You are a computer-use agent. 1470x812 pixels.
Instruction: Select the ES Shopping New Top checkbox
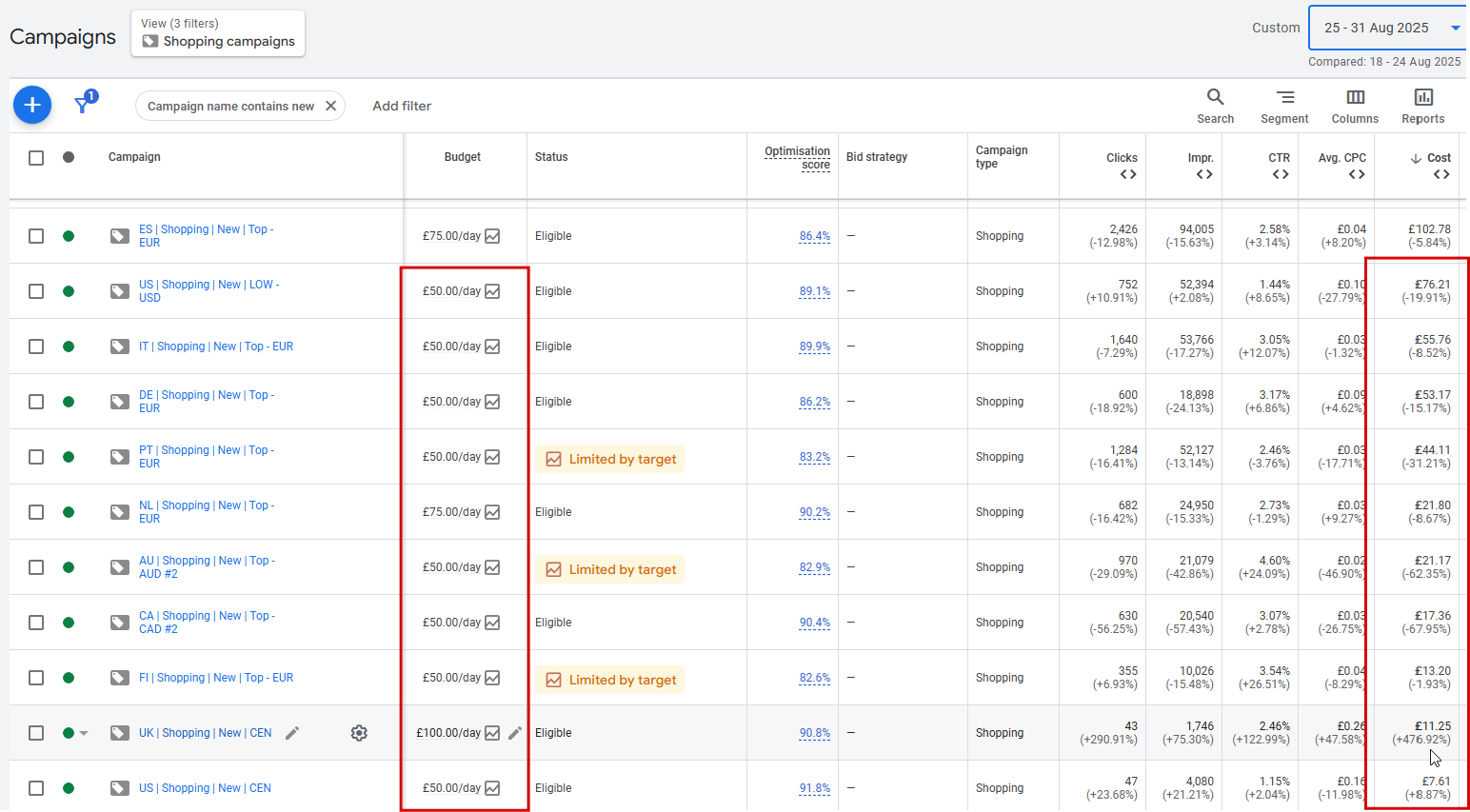pos(36,236)
